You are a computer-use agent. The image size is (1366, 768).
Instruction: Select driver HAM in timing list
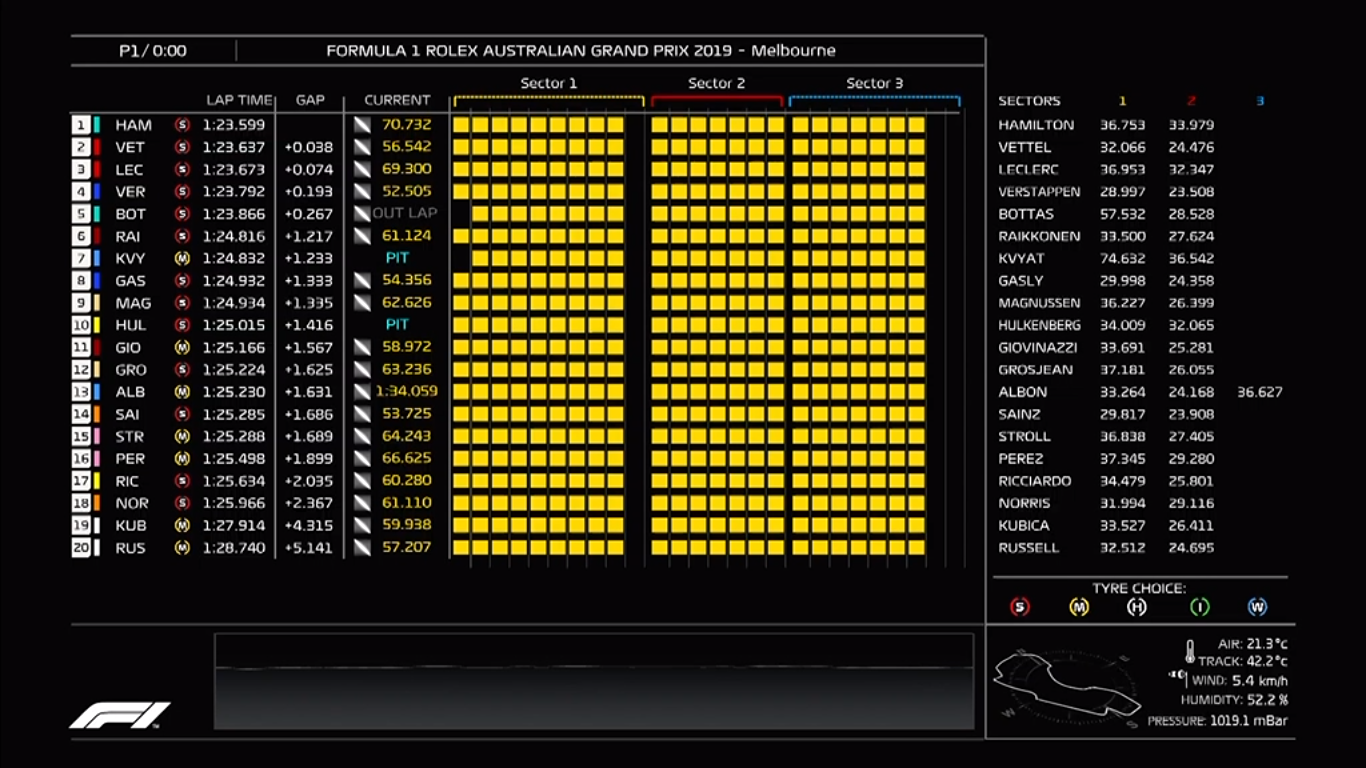[x=133, y=125]
